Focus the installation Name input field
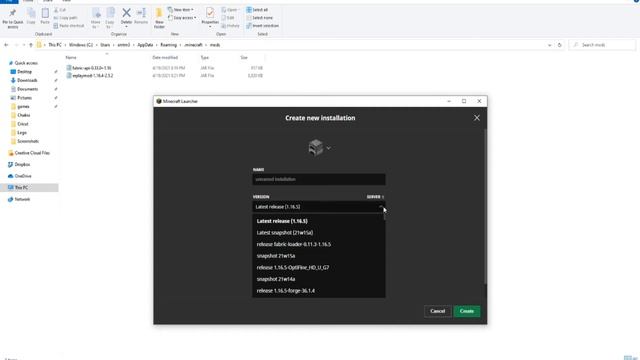Viewport: 640px width, 360px height. (x=318, y=179)
